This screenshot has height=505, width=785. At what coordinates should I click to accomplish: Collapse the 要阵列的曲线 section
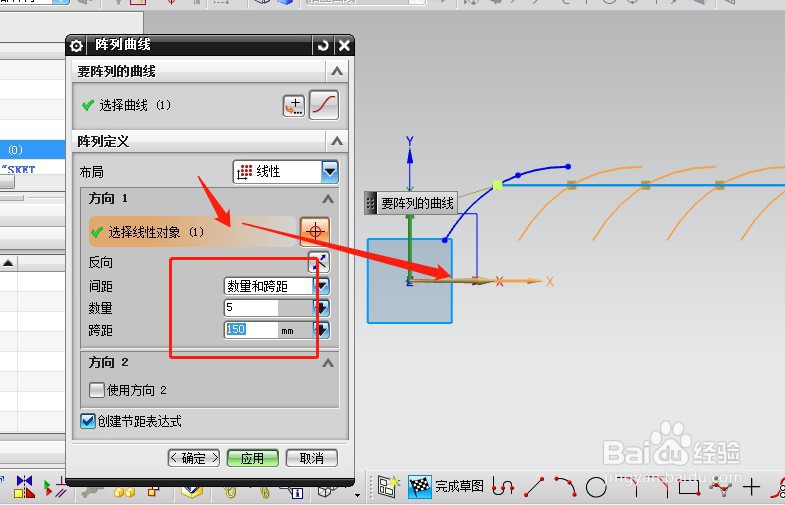(x=337, y=71)
